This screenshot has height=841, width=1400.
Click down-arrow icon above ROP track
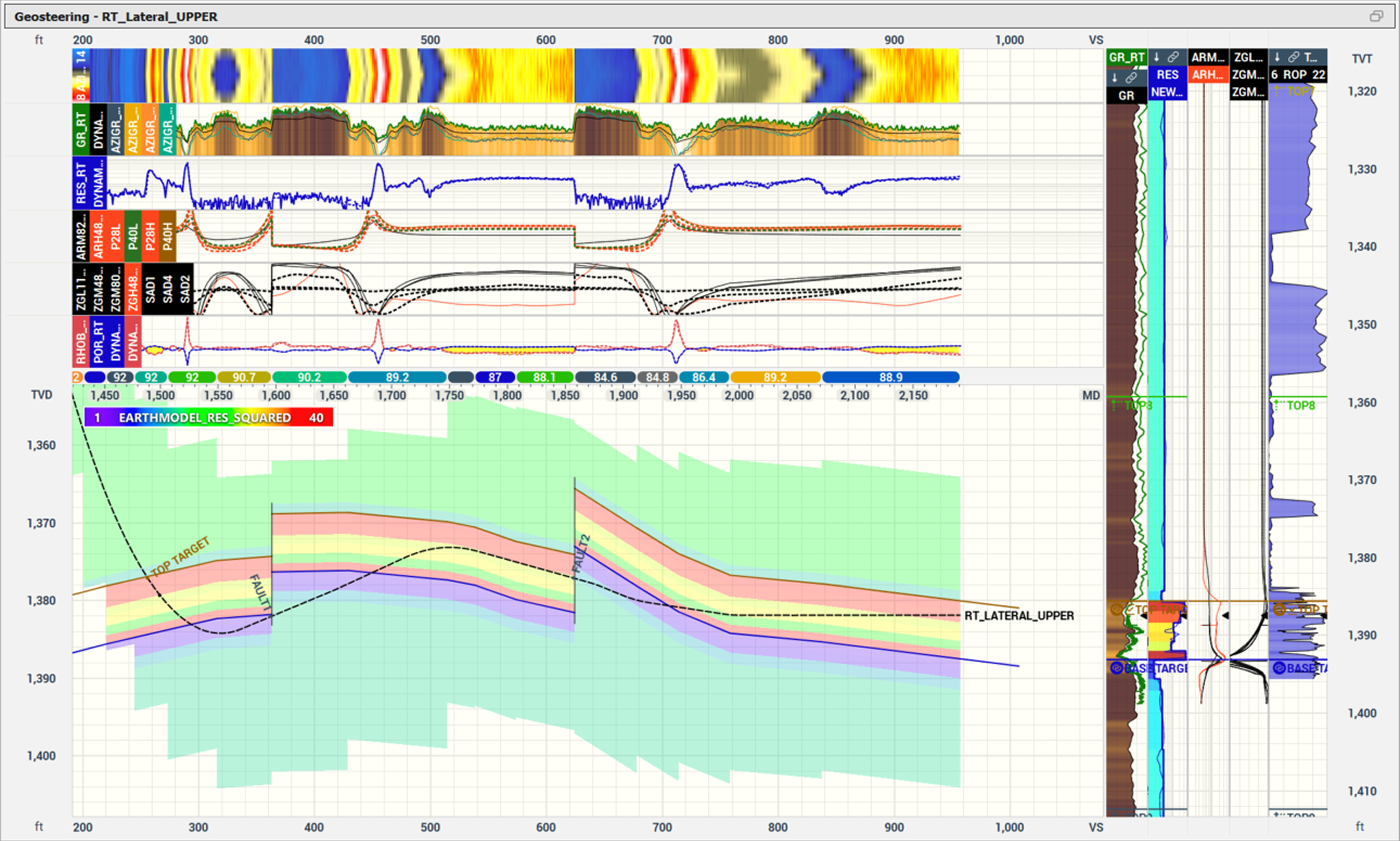tap(1277, 57)
